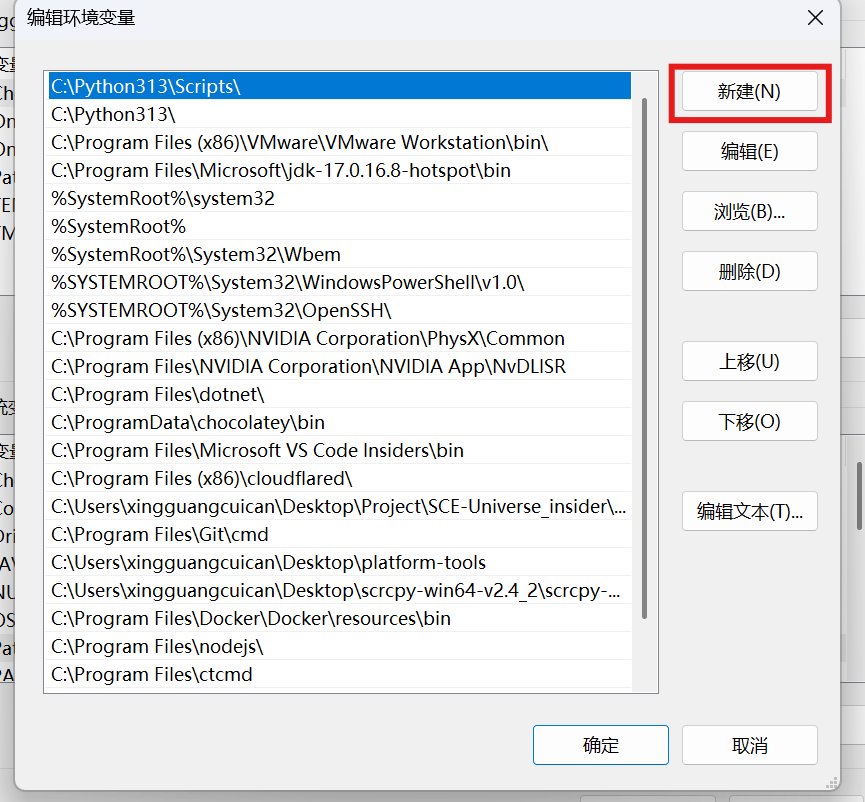Pick the WindowsPowerShell\v1.0\ path entry

tap(287, 283)
